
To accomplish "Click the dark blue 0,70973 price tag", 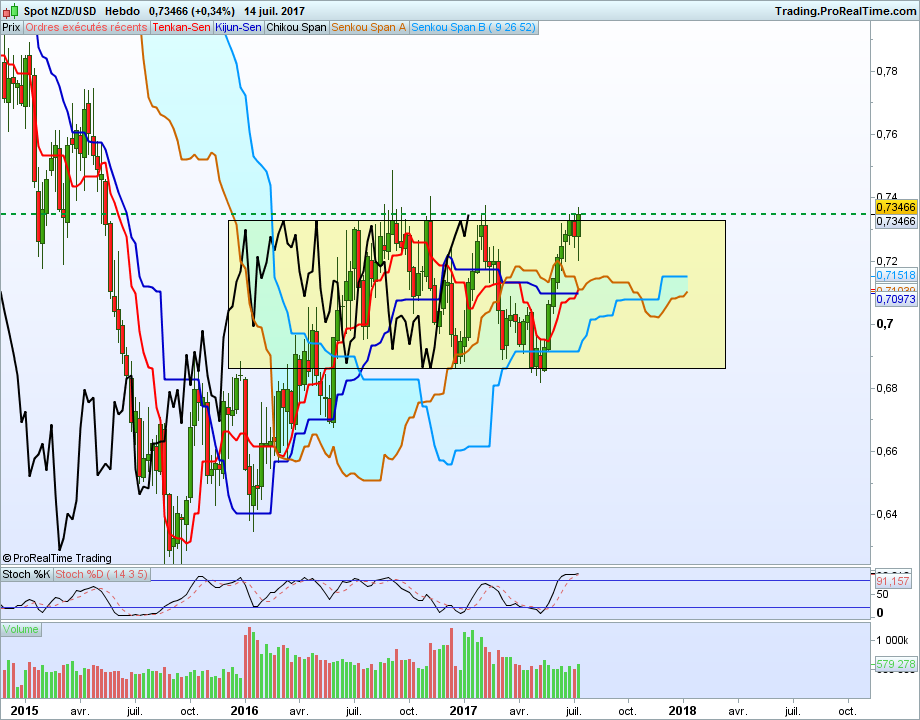I will pos(896,299).
